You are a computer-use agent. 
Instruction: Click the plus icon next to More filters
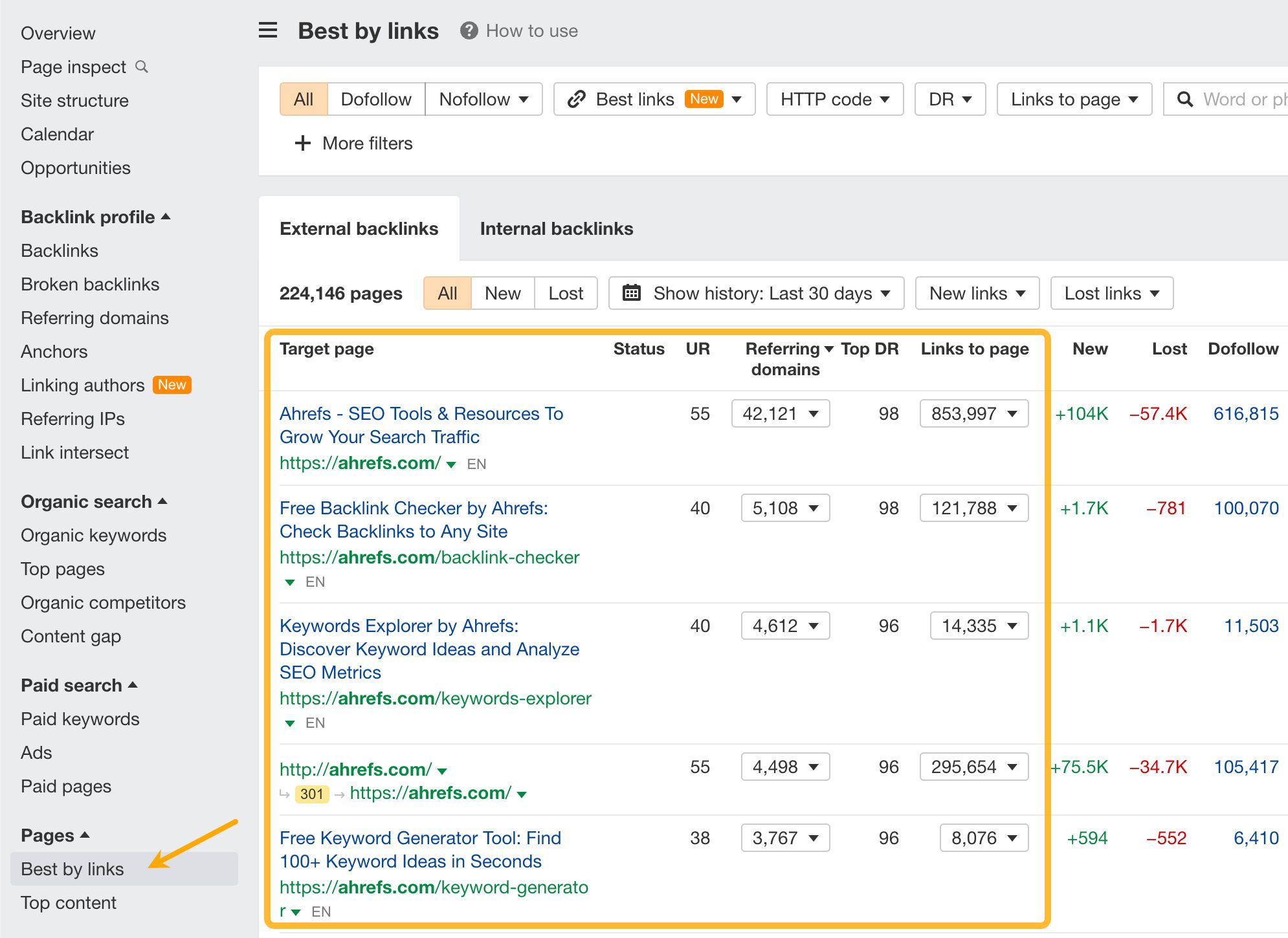(302, 143)
